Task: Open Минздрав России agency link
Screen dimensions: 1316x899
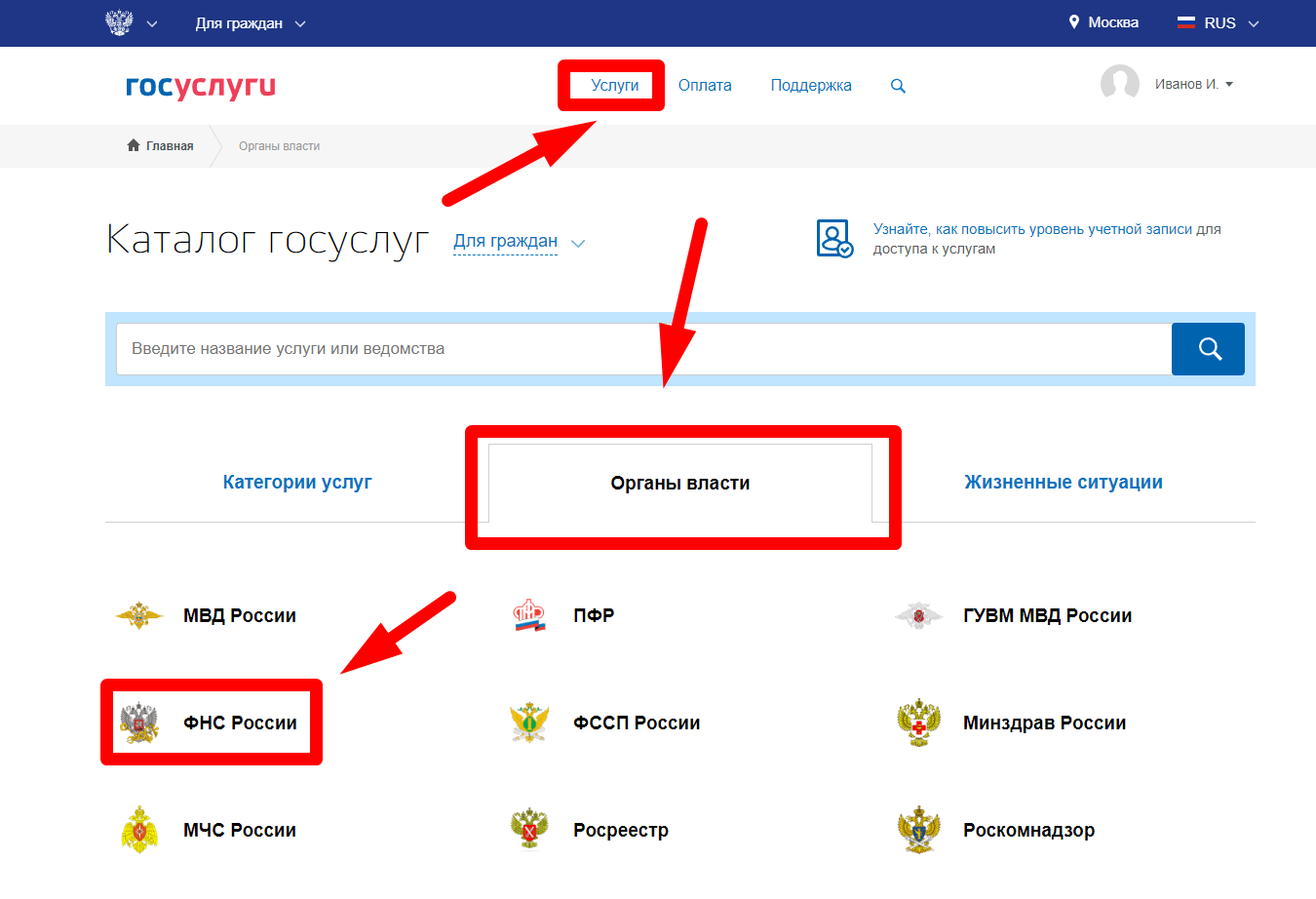Action: (1045, 723)
